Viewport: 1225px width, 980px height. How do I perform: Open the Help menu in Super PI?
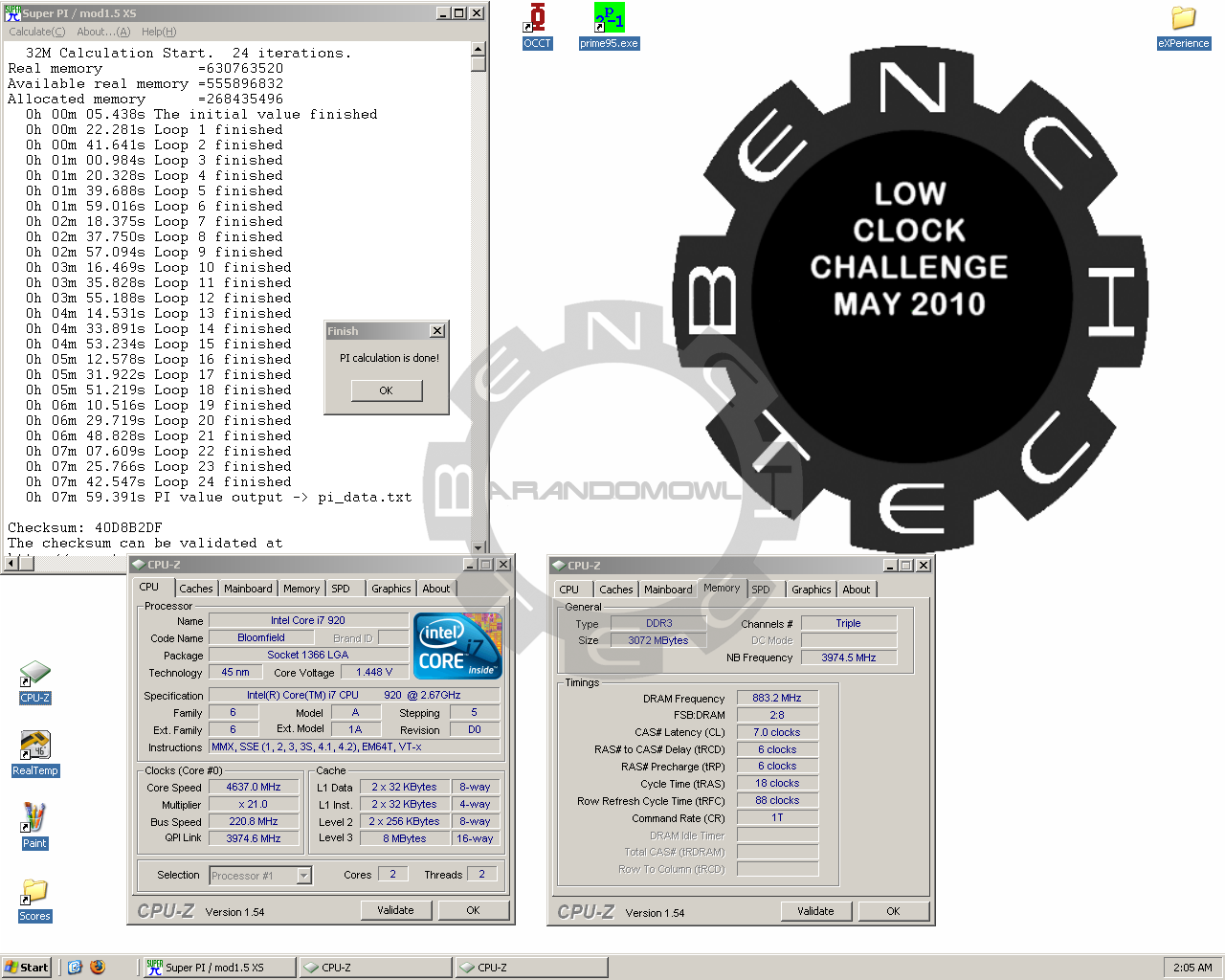[159, 32]
